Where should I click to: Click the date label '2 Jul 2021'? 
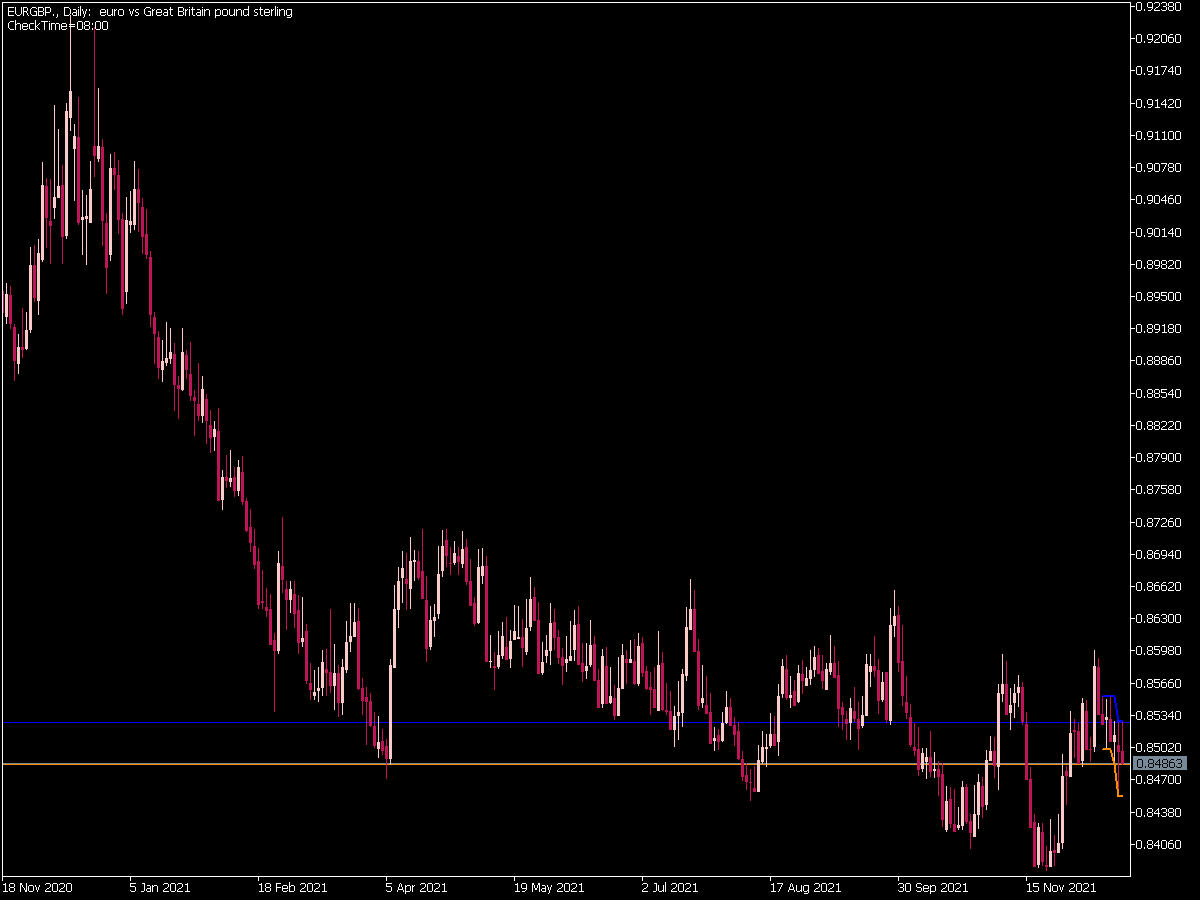pos(670,887)
